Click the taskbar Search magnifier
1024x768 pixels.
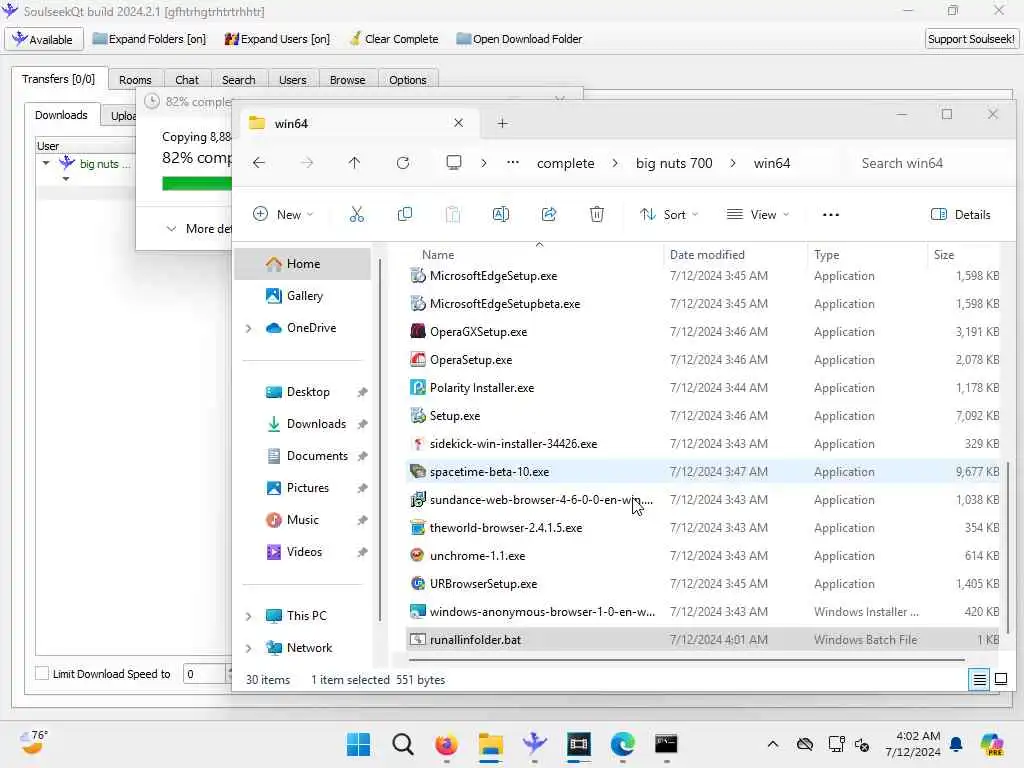click(403, 744)
